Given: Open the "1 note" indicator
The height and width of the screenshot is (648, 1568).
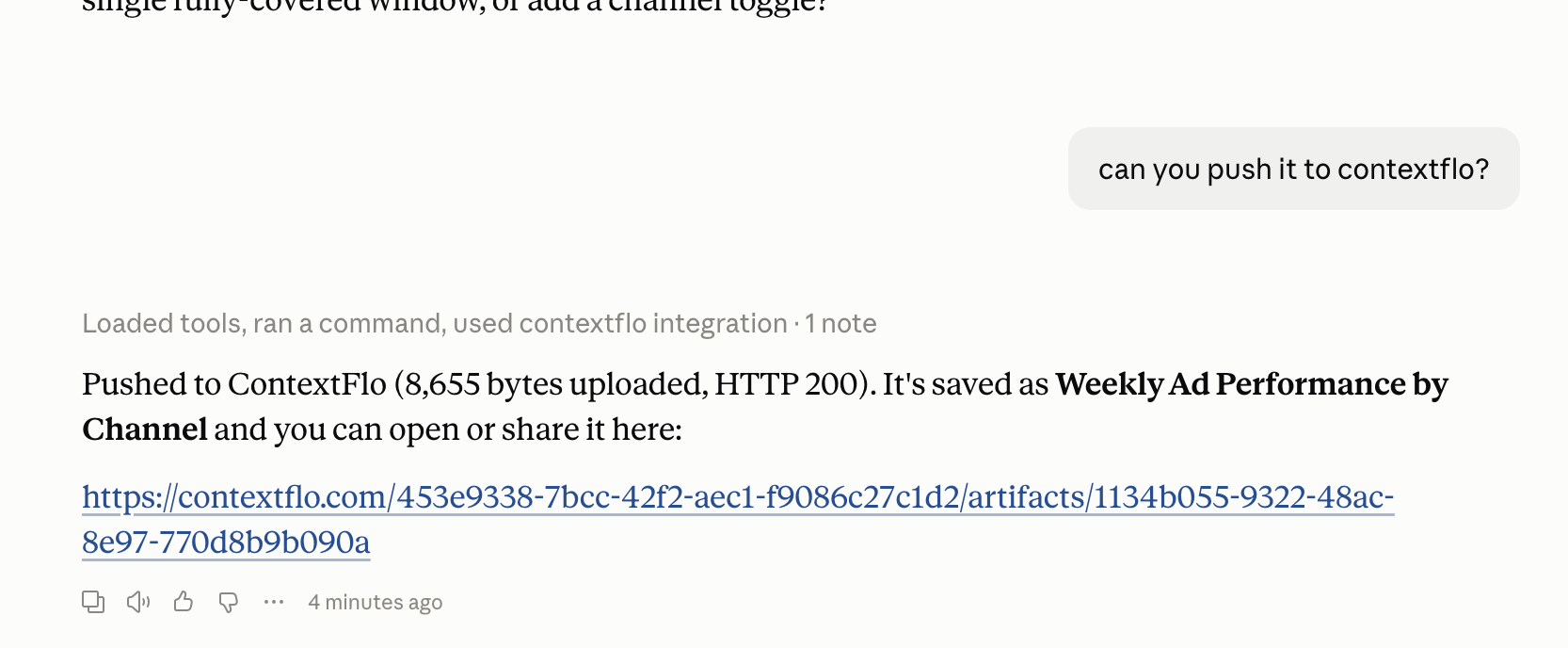Looking at the screenshot, I should coord(840,324).
